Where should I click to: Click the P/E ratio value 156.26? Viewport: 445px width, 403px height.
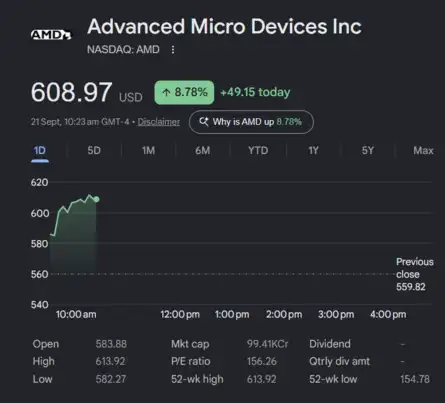[262, 361]
